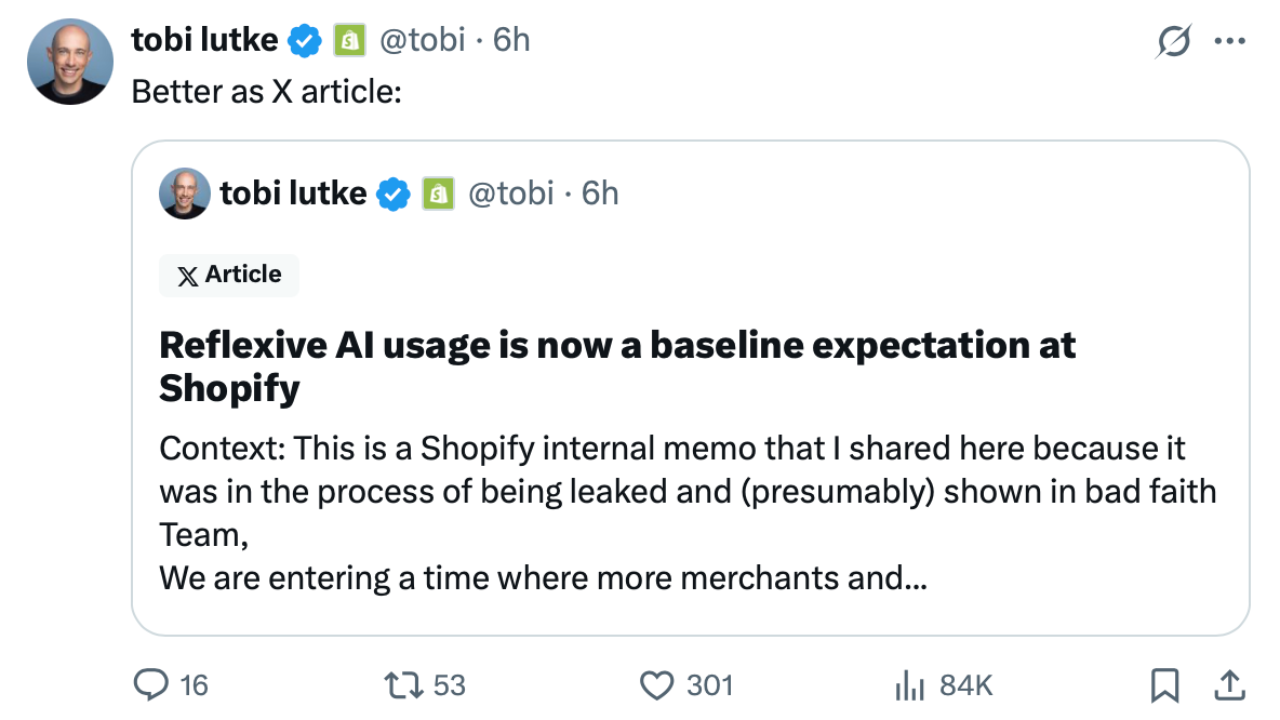Like the tweet with heart icon
Screen dimensions: 1280x720
coord(657,685)
